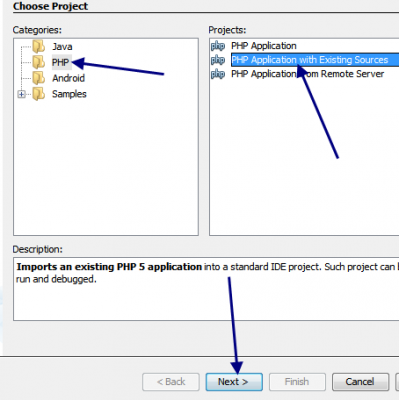Click the Samples category folder icon
The image size is (399, 400).
(39, 94)
